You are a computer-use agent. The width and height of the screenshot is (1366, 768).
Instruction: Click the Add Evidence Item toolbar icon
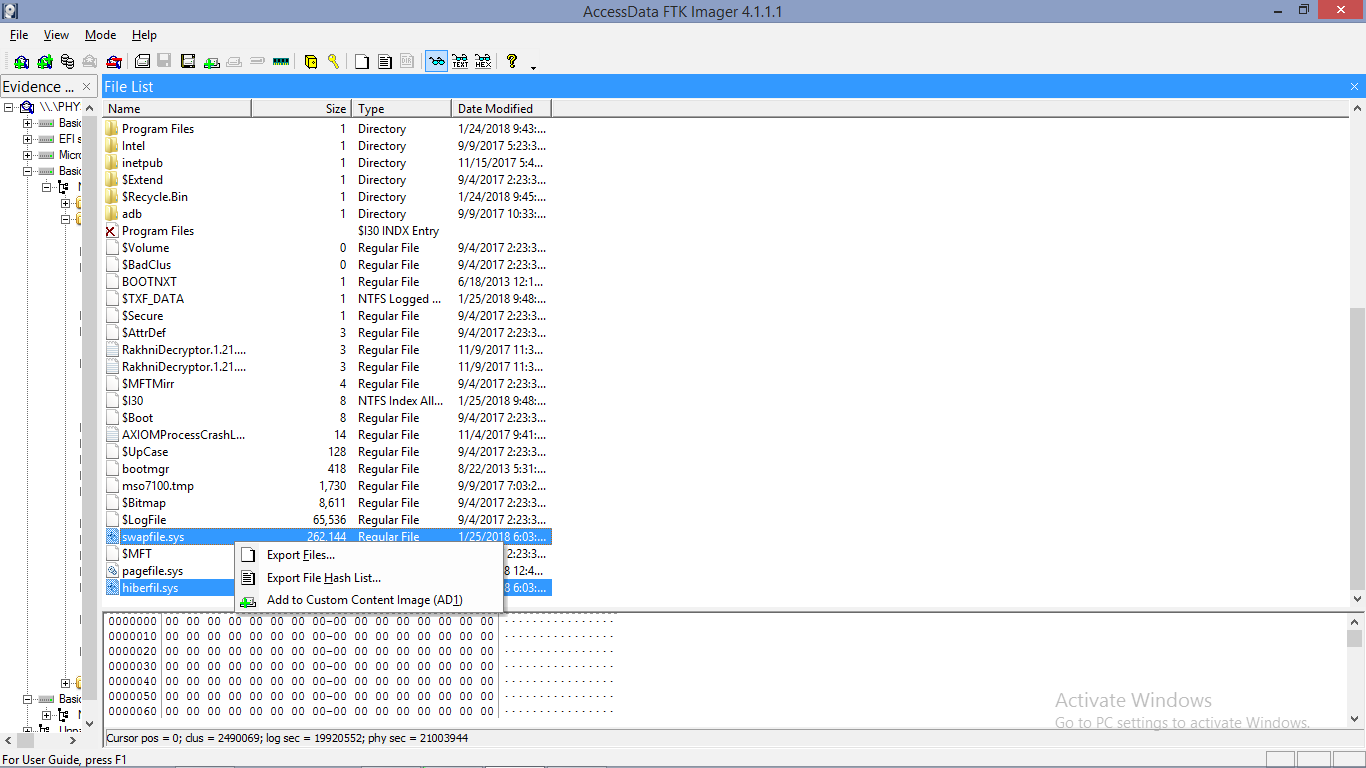pos(21,61)
